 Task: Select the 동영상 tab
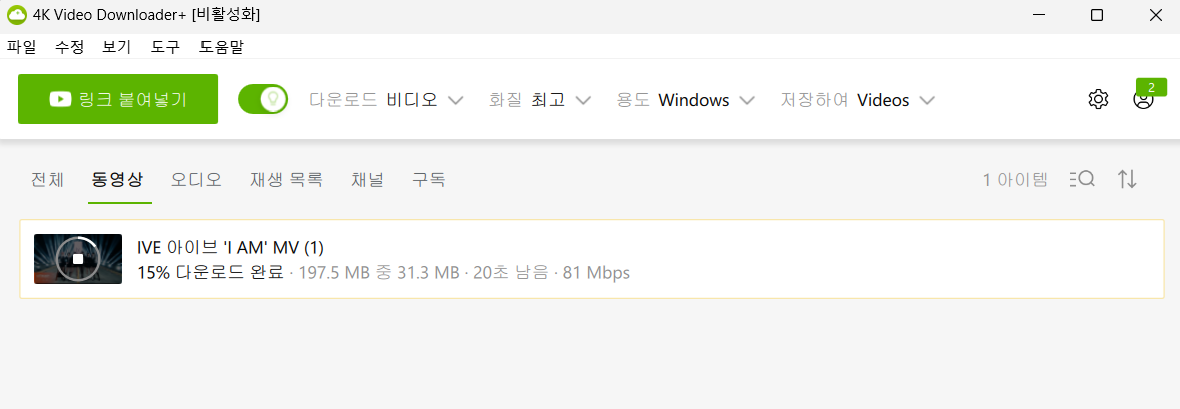click(117, 179)
